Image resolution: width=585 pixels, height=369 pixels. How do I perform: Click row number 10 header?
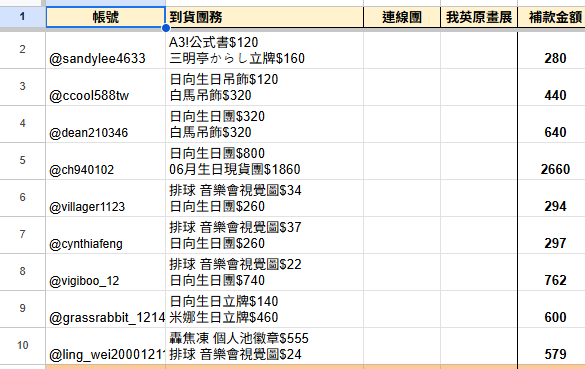click(x=22, y=346)
